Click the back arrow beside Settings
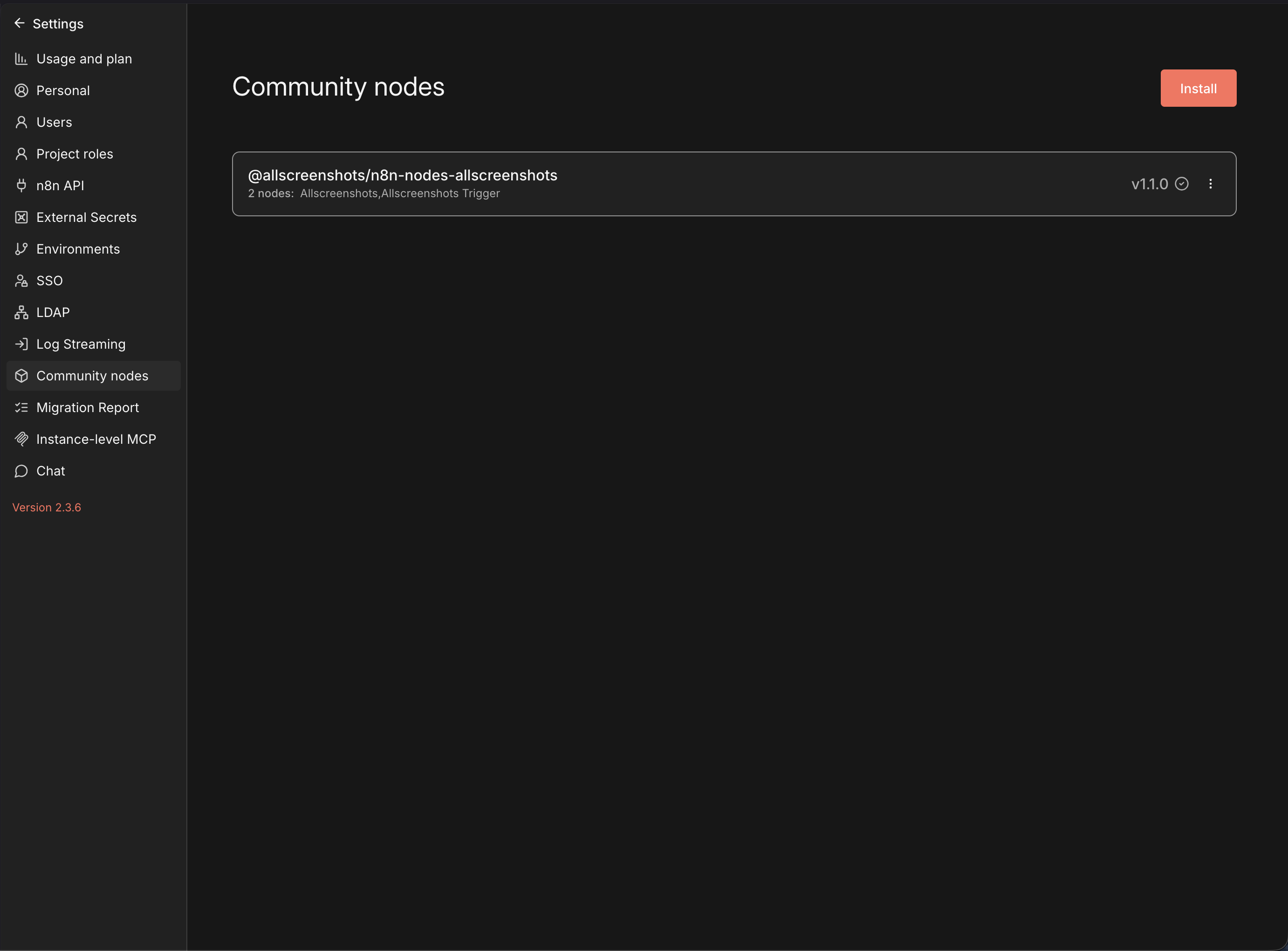The height and width of the screenshot is (951, 1288). (x=20, y=23)
